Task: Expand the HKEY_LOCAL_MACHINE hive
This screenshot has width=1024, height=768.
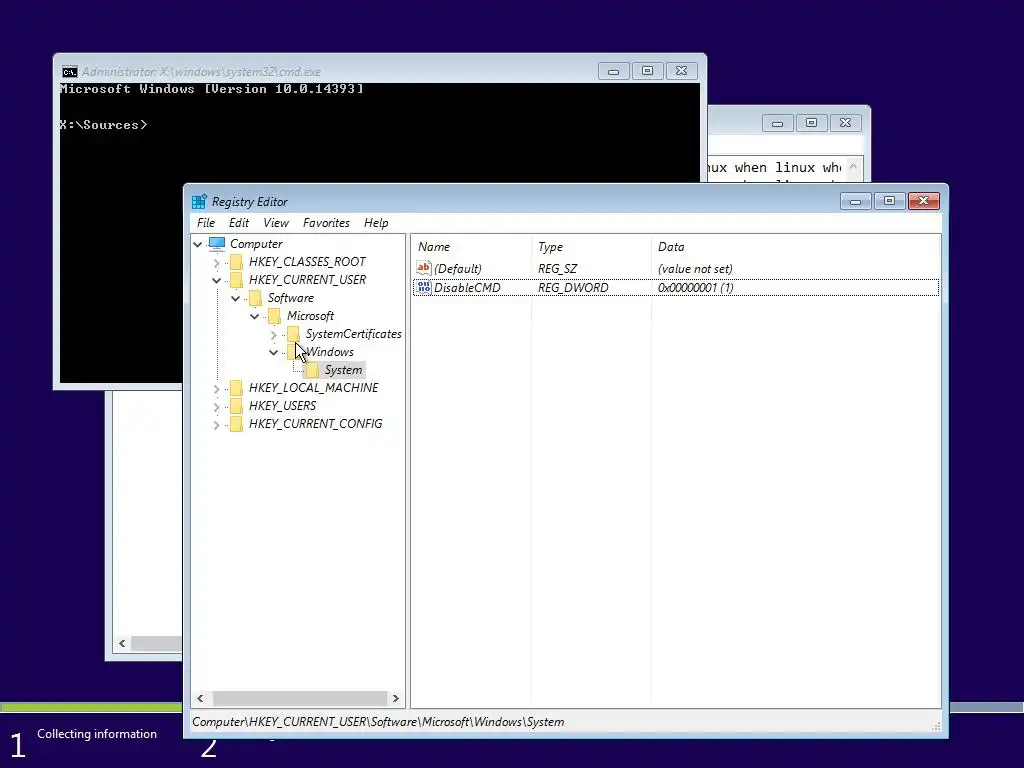Action: pos(216,389)
